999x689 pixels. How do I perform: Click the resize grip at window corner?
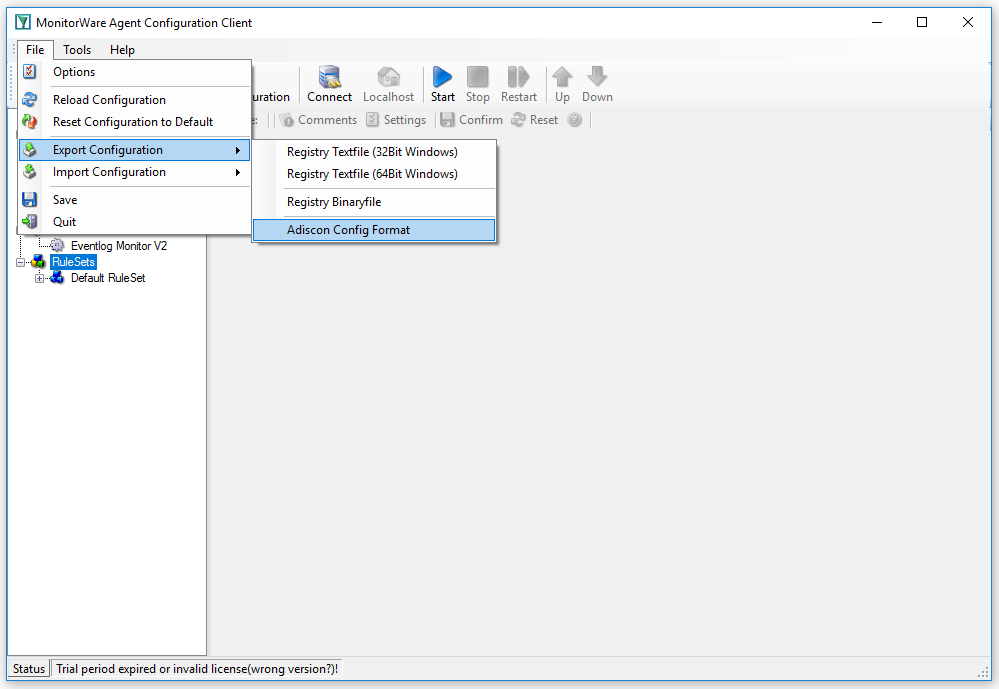[x=983, y=672]
